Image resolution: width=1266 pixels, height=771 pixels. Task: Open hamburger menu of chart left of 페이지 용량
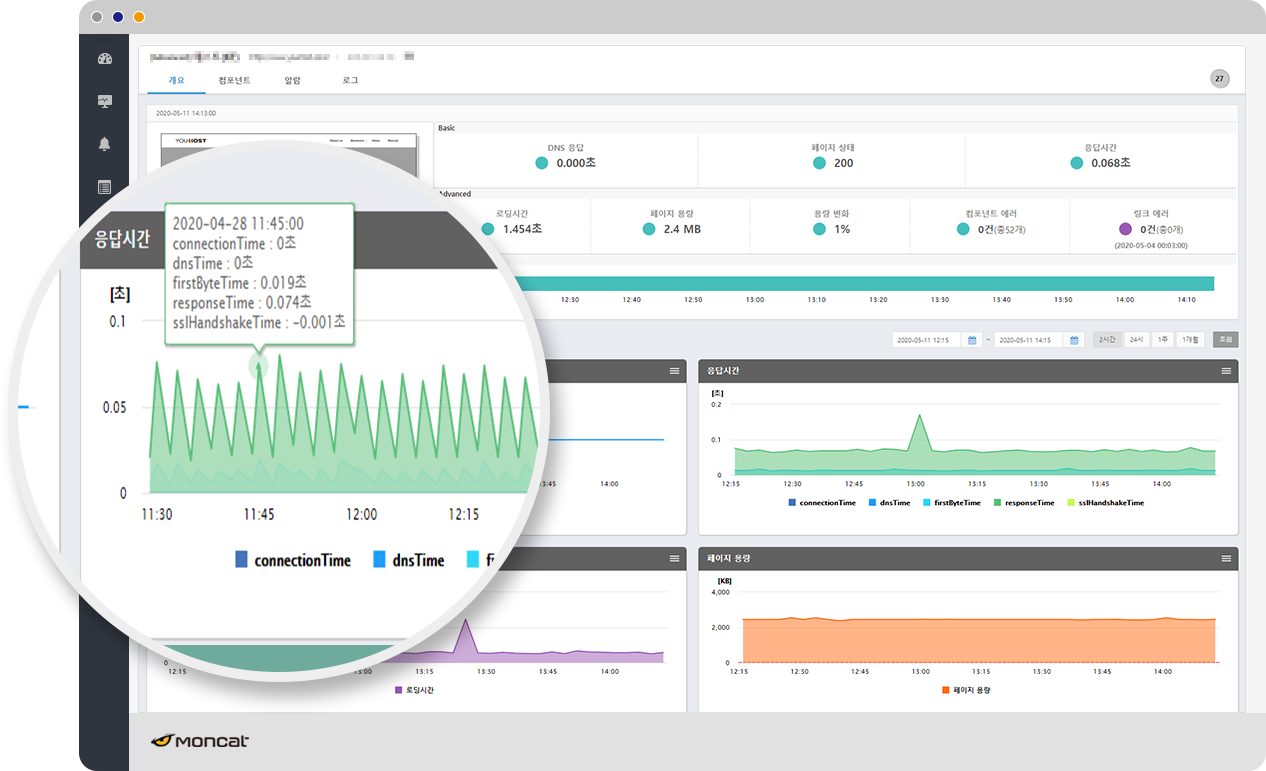(675, 558)
